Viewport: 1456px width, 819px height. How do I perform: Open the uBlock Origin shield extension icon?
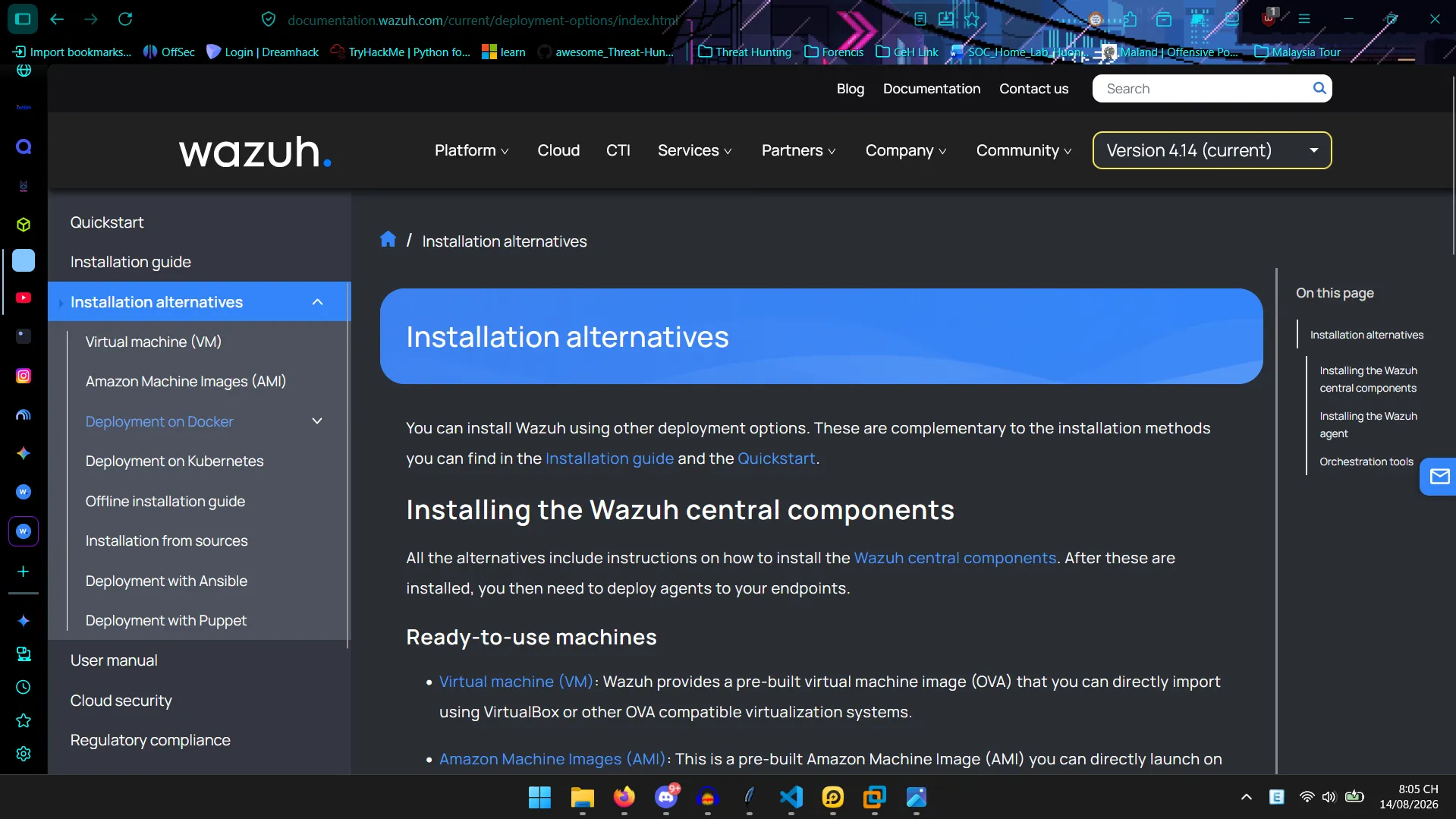1269,18
